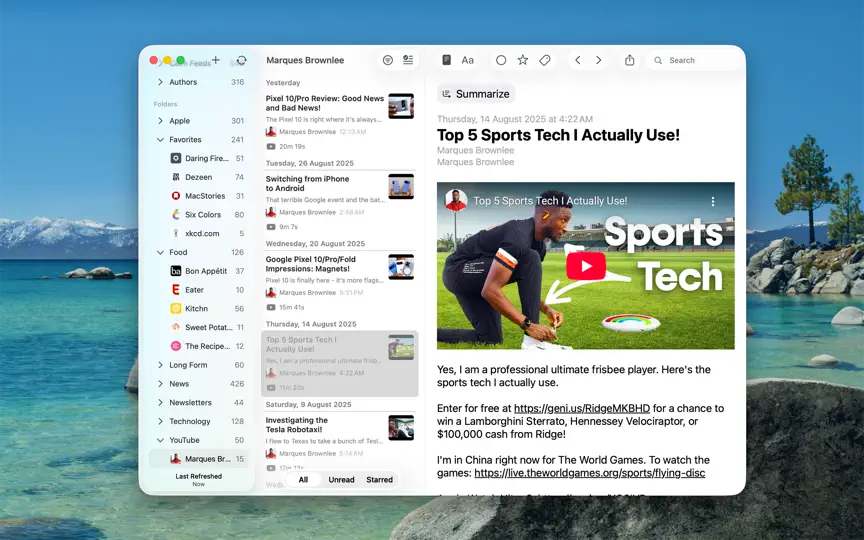Open the article filter icon
Image resolution: width=864 pixels, height=540 pixels.
[x=388, y=60]
